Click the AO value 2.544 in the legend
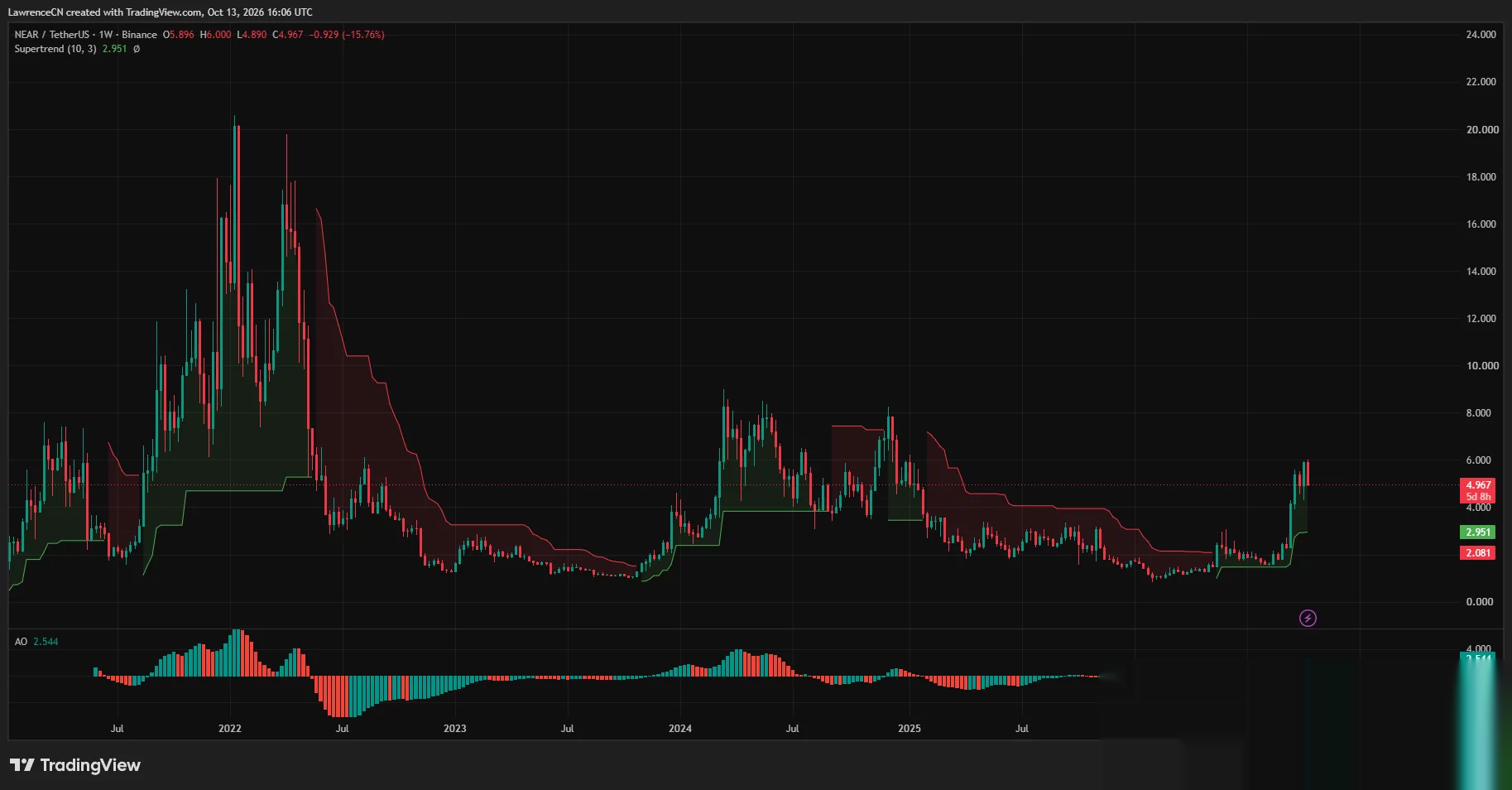 tap(46, 642)
